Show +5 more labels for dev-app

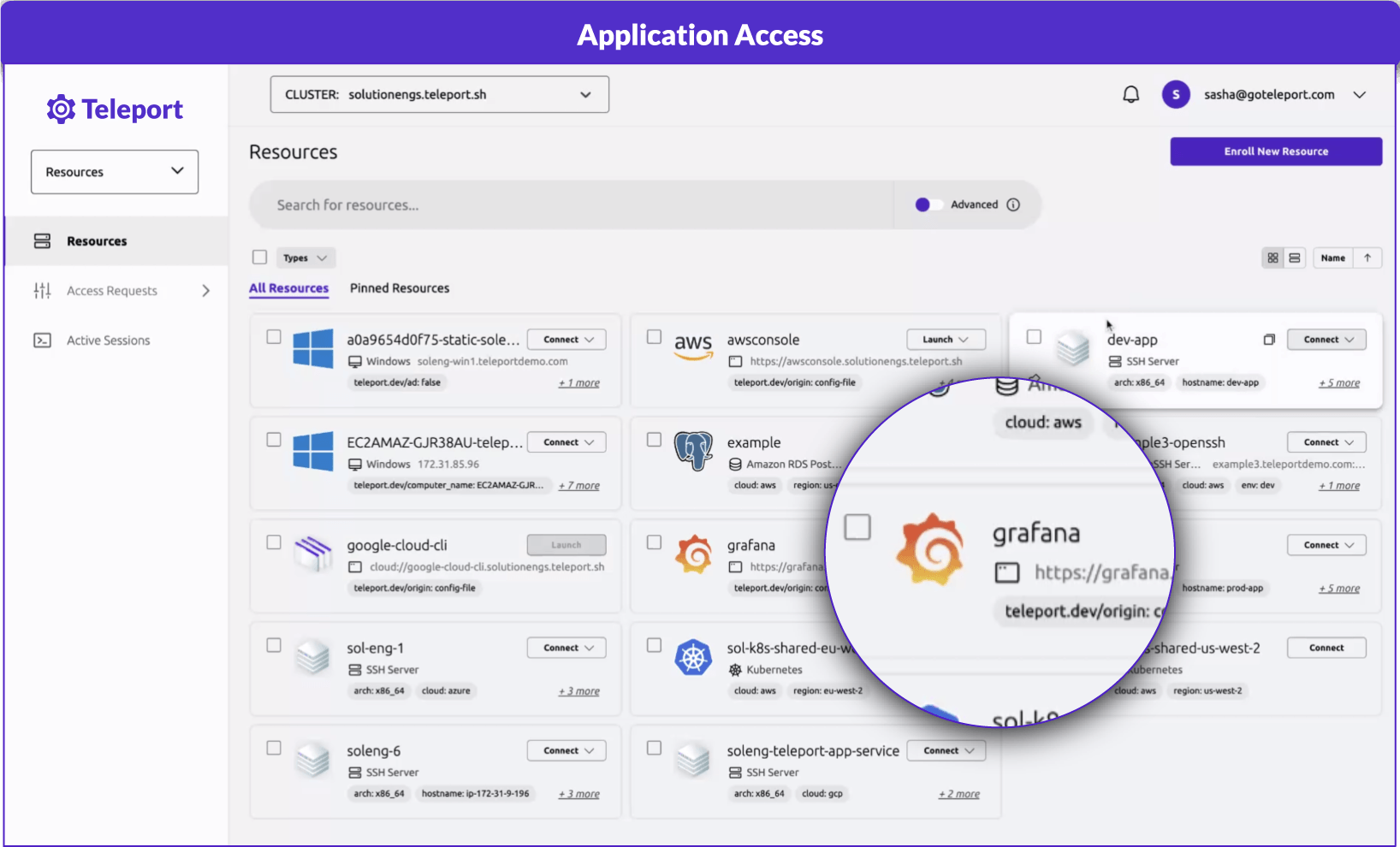[1339, 383]
